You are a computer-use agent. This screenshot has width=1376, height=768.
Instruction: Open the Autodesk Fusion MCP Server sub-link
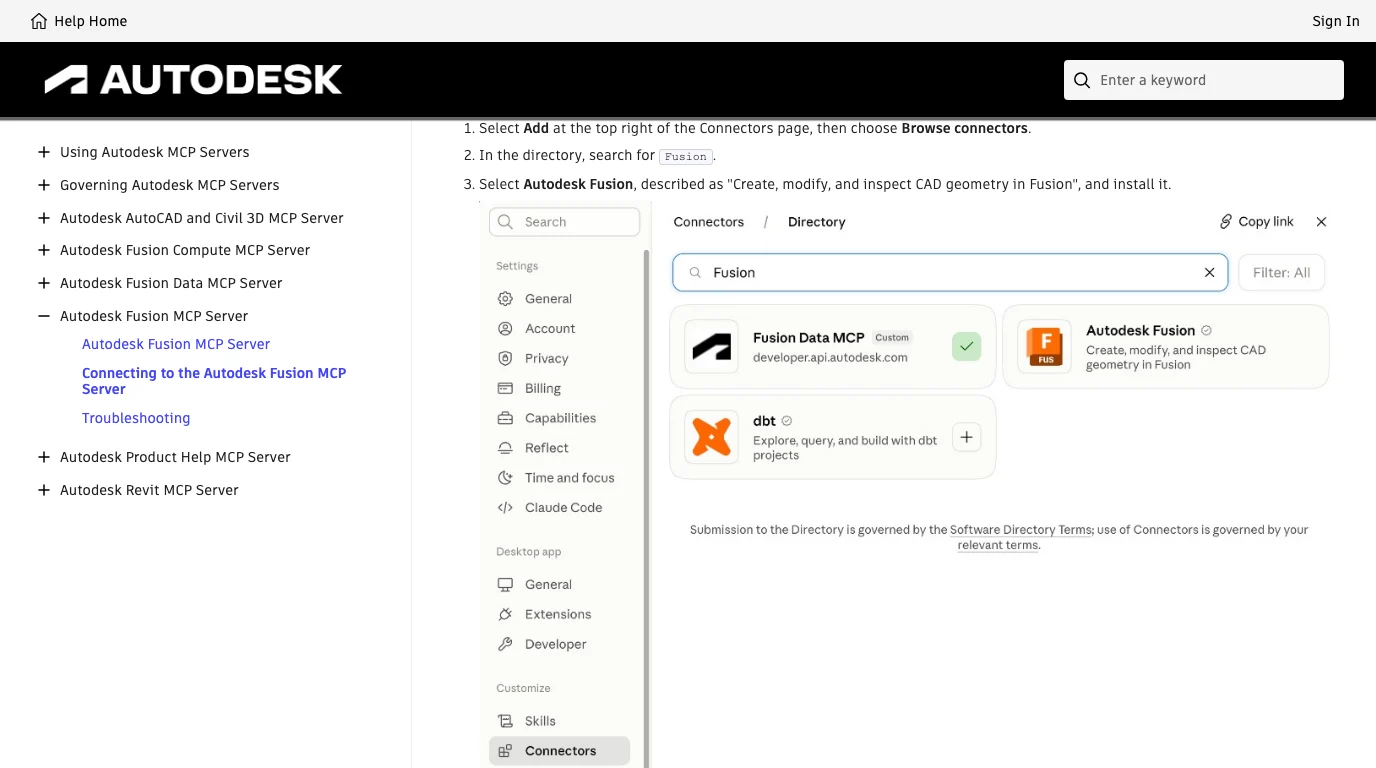click(x=176, y=344)
